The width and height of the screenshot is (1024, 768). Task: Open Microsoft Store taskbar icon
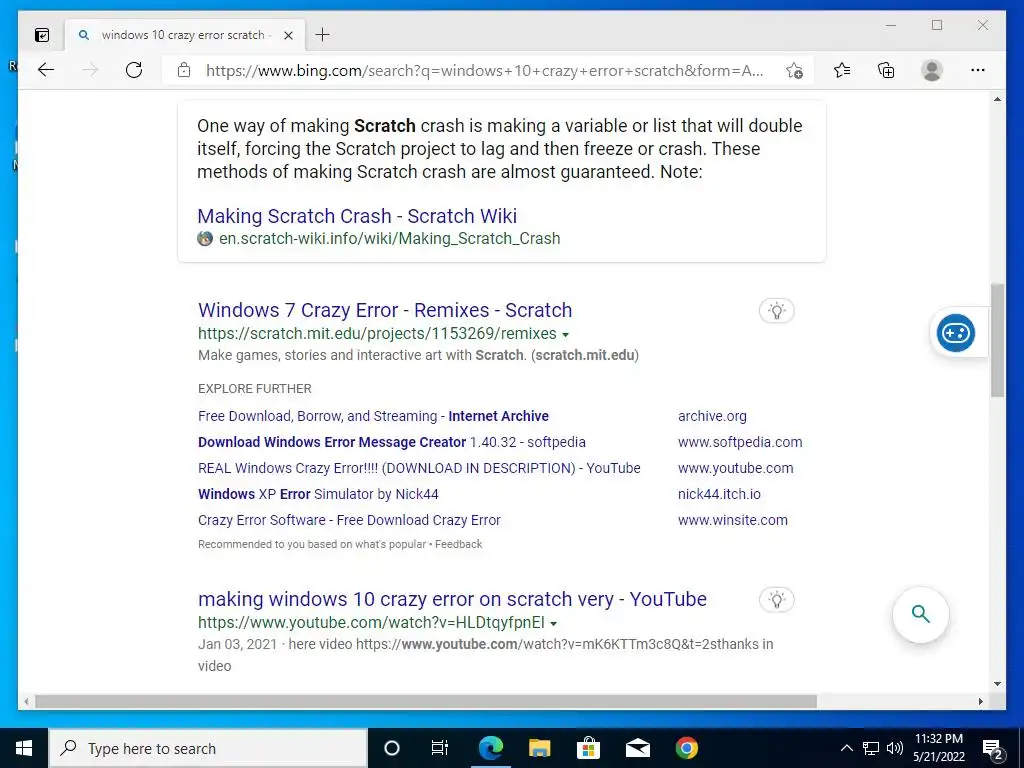click(x=588, y=748)
